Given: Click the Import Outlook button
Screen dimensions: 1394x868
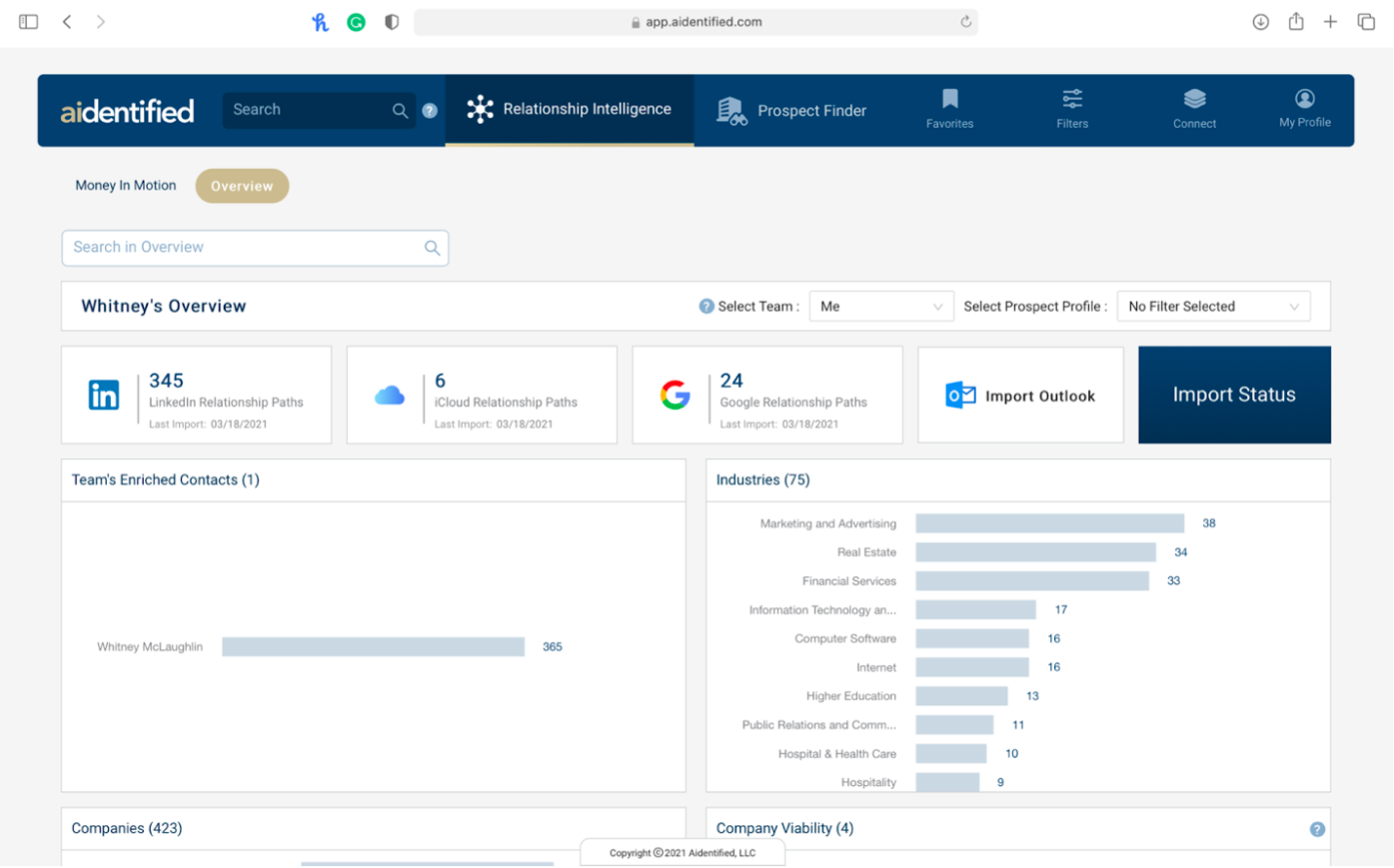Looking at the screenshot, I should (x=1019, y=396).
